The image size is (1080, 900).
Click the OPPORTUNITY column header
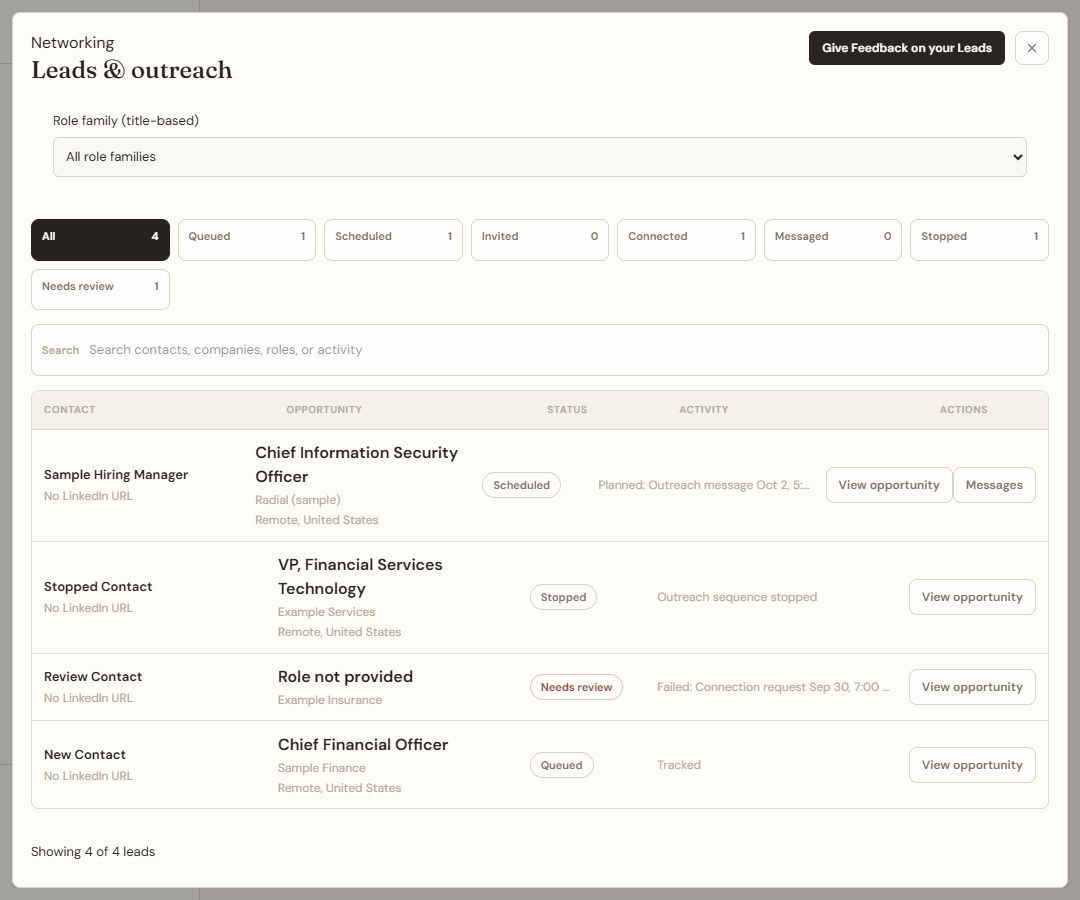click(324, 410)
